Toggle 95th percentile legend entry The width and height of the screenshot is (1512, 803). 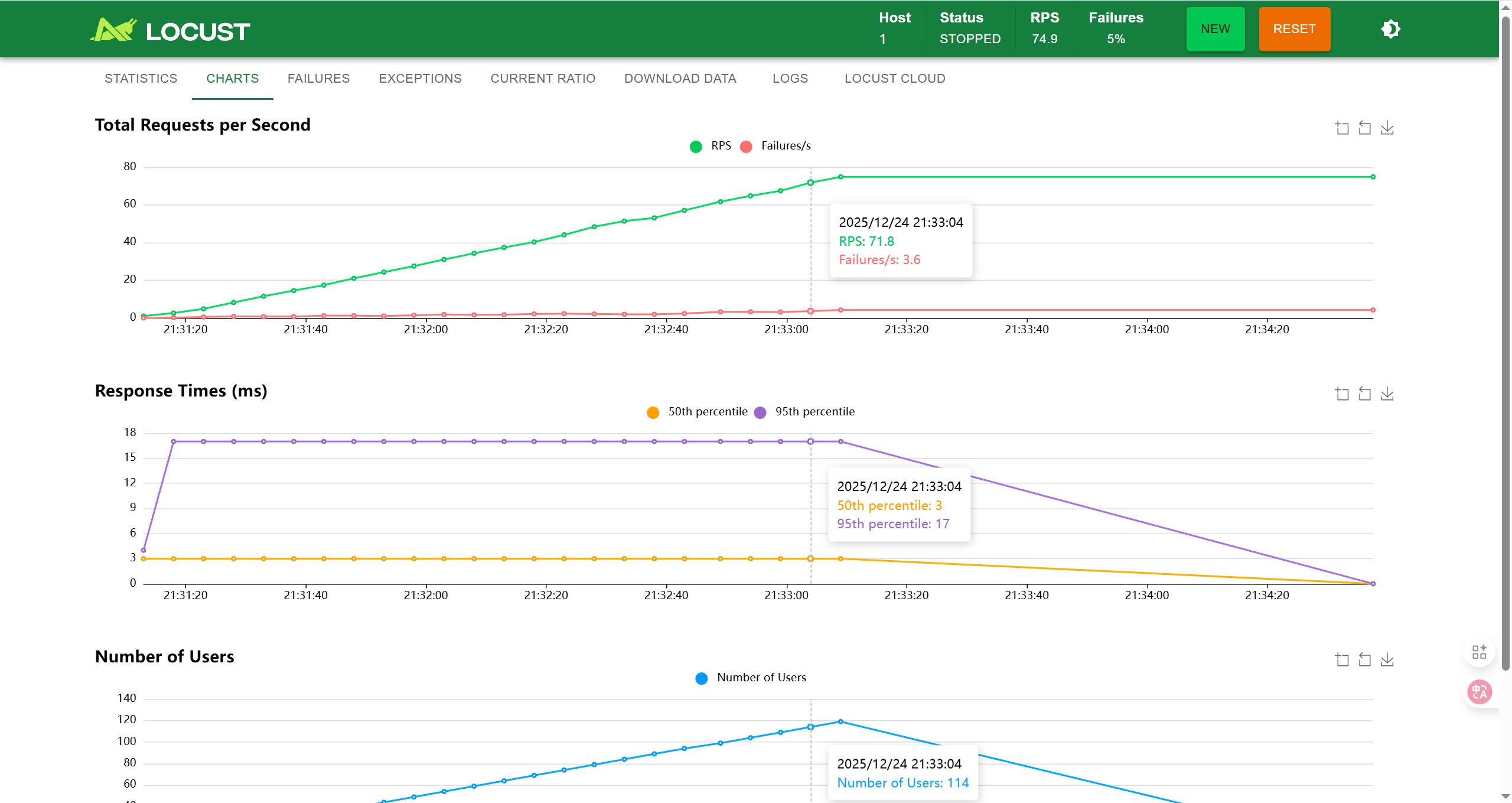pyautogui.click(x=804, y=412)
